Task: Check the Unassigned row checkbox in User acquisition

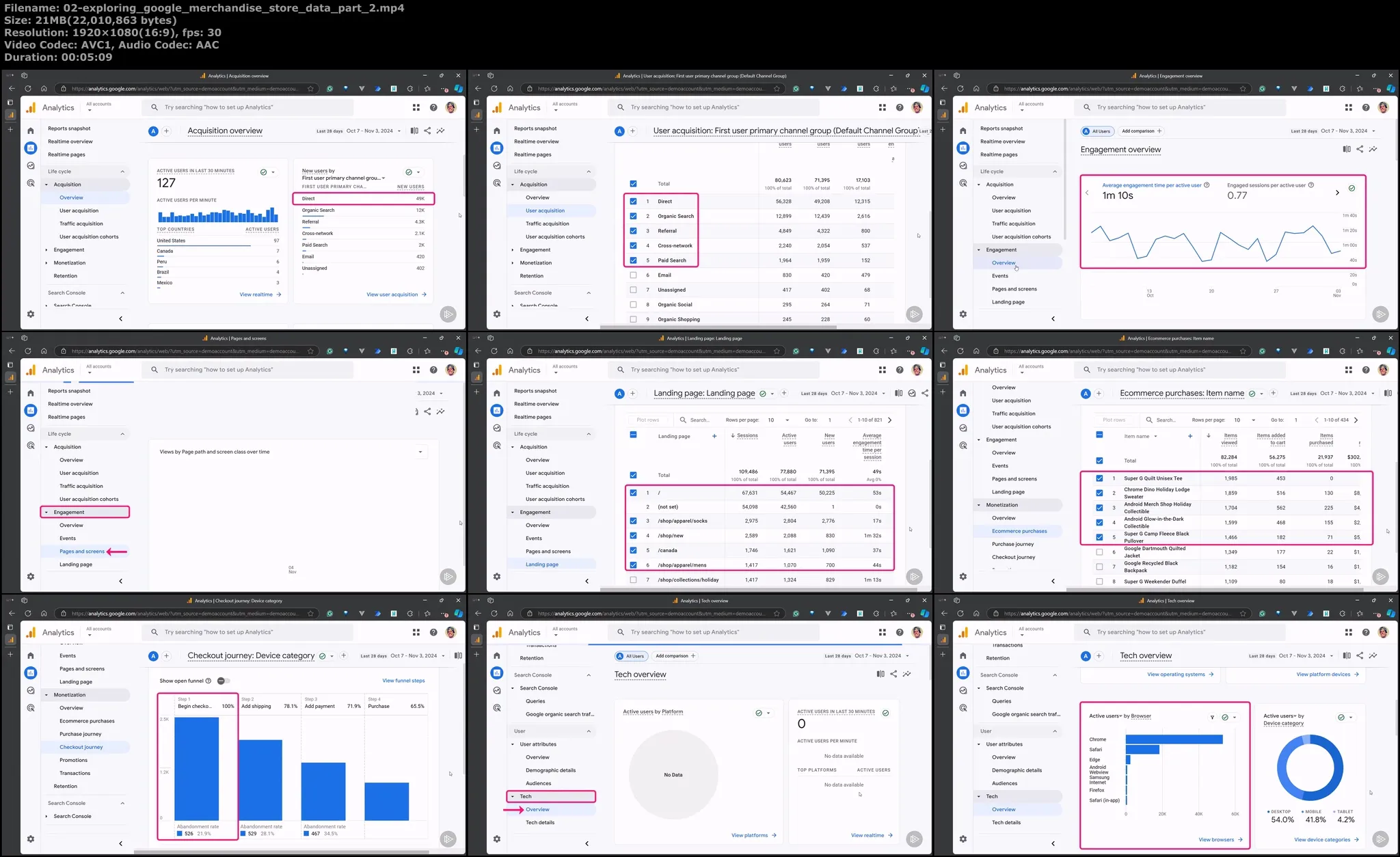Action: coord(633,290)
